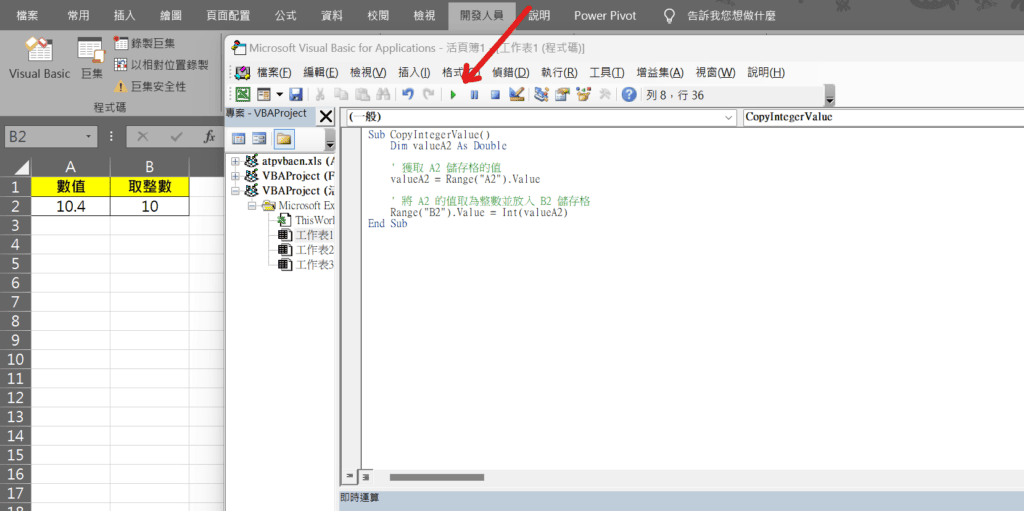This screenshot has height=511, width=1024.
Task: Switch to Excel view icon in VBA toolbar
Action: coord(242,95)
